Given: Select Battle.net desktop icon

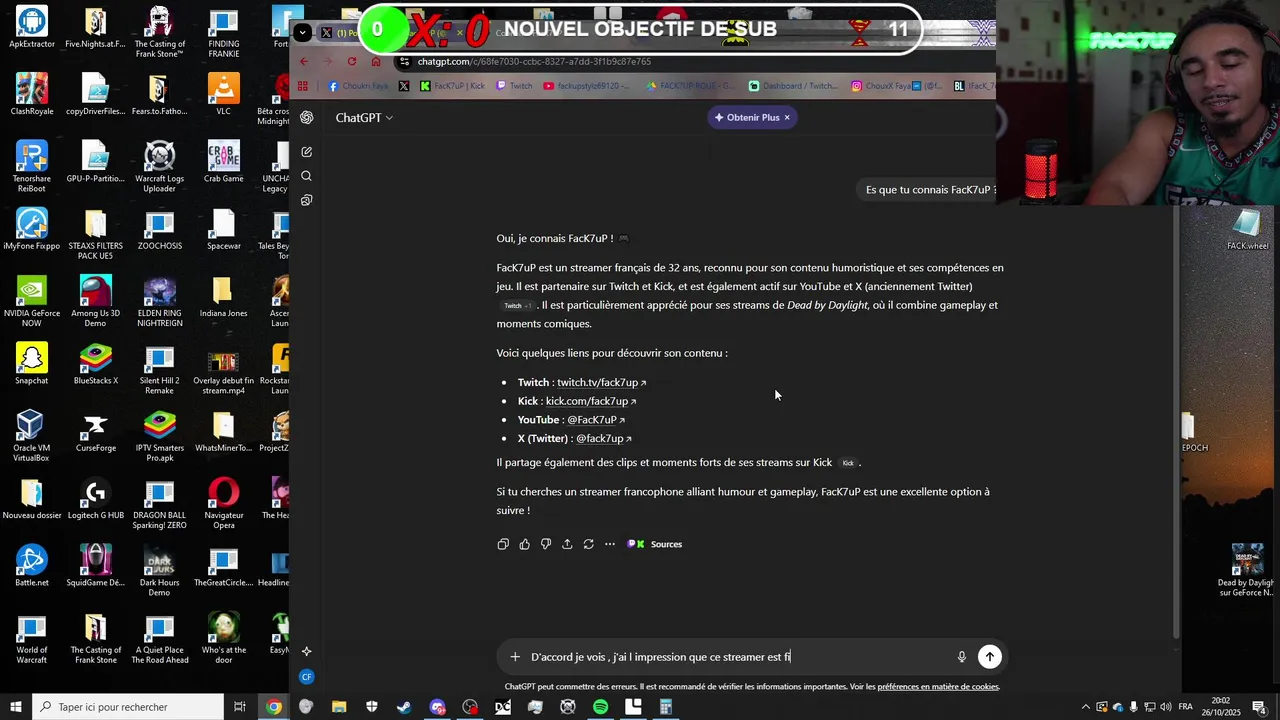Looking at the screenshot, I should click(31, 565).
